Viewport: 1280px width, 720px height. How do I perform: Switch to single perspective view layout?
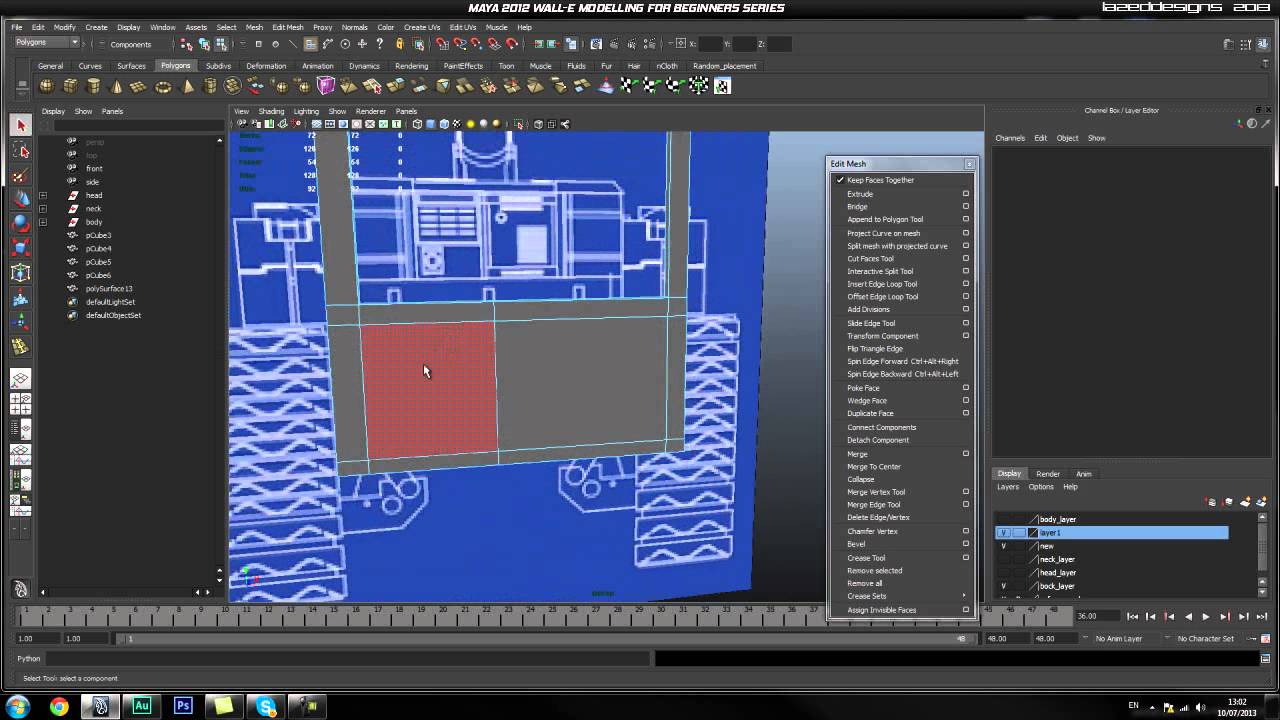click(20, 380)
